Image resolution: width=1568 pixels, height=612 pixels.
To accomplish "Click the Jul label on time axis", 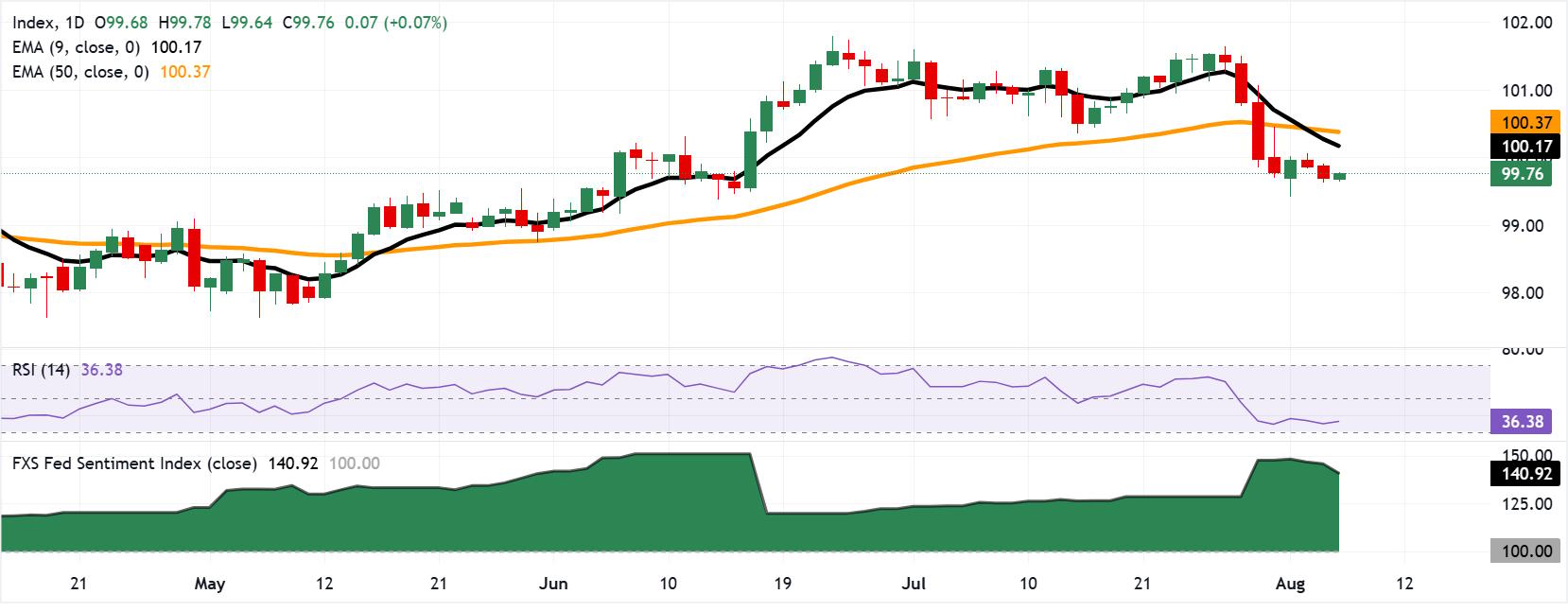I will pos(914,584).
